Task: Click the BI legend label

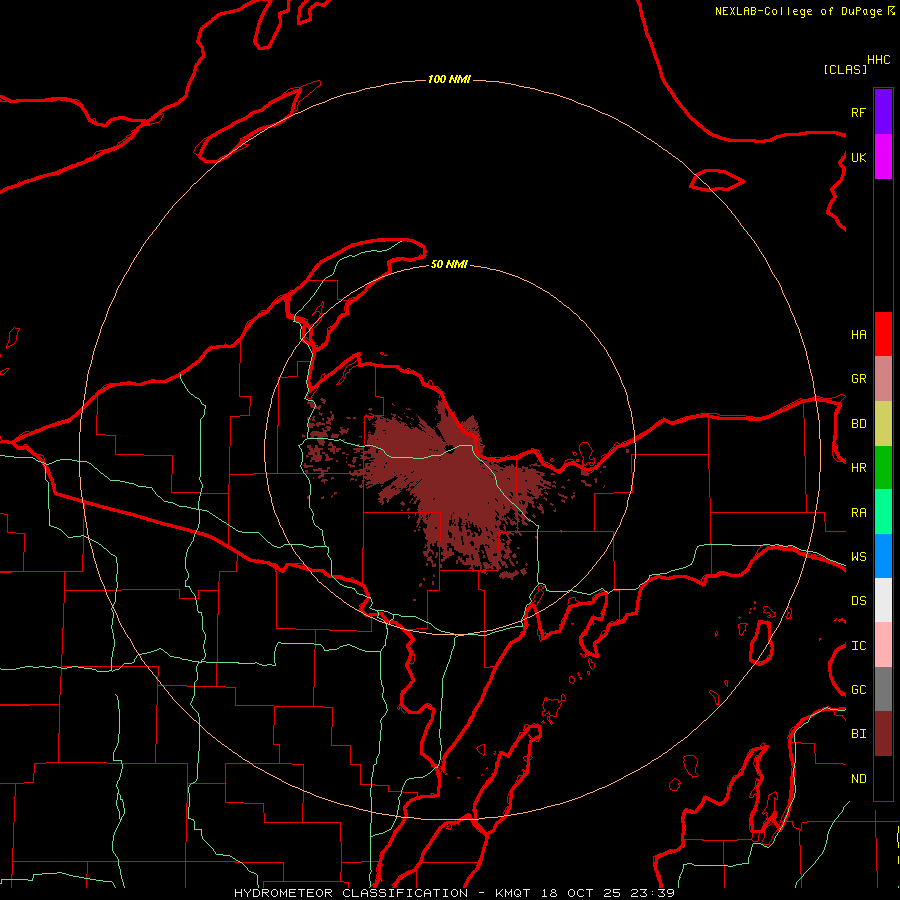Action: tap(858, 734)
